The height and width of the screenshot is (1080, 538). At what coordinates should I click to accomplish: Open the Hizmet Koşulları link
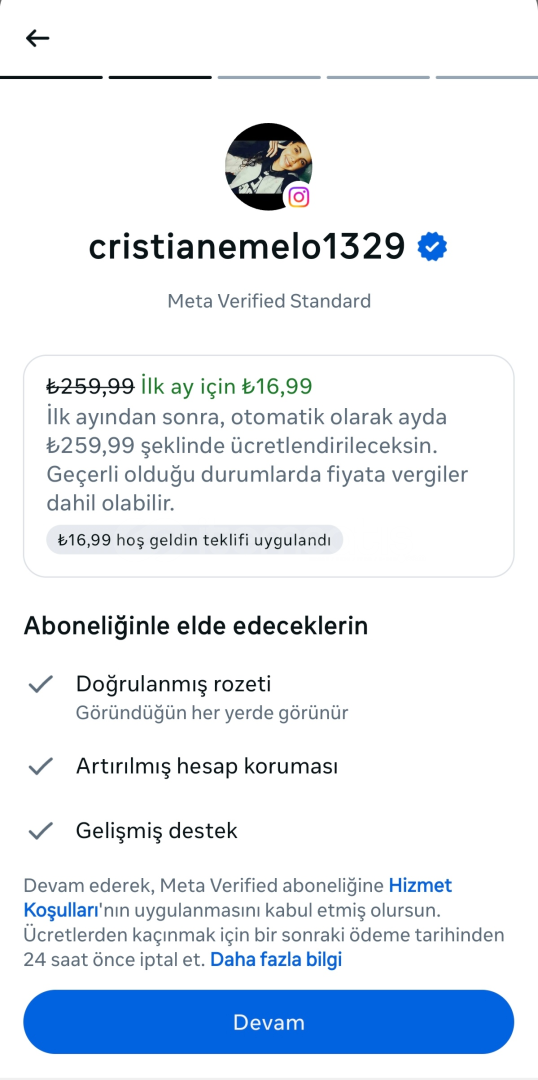coord(238,897)
